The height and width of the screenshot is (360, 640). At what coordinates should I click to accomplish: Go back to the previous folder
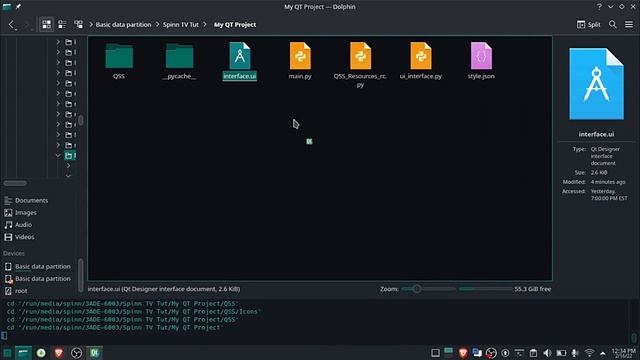point(11,24)
